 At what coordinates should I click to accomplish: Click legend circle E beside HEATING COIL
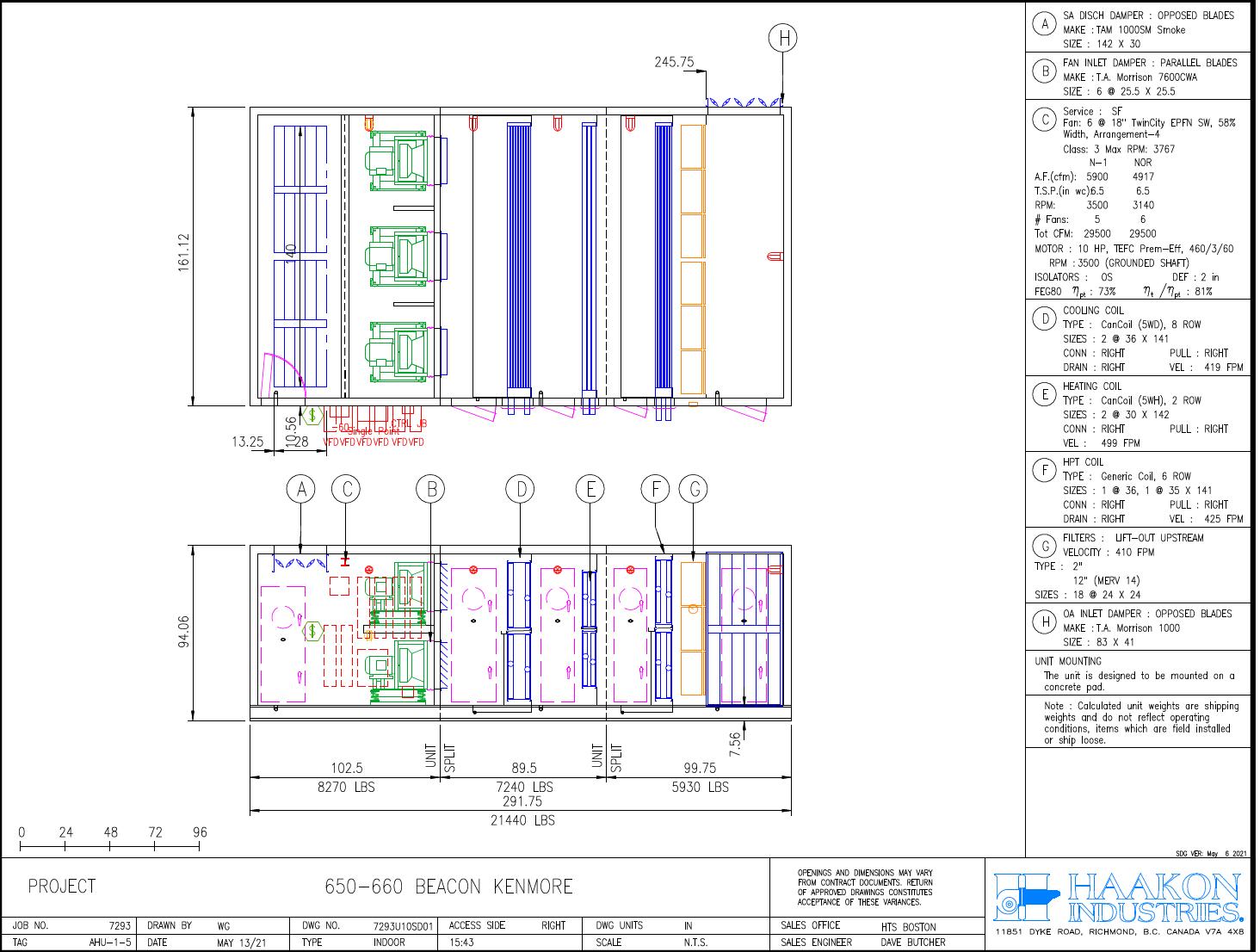(x=1045, y=394)
